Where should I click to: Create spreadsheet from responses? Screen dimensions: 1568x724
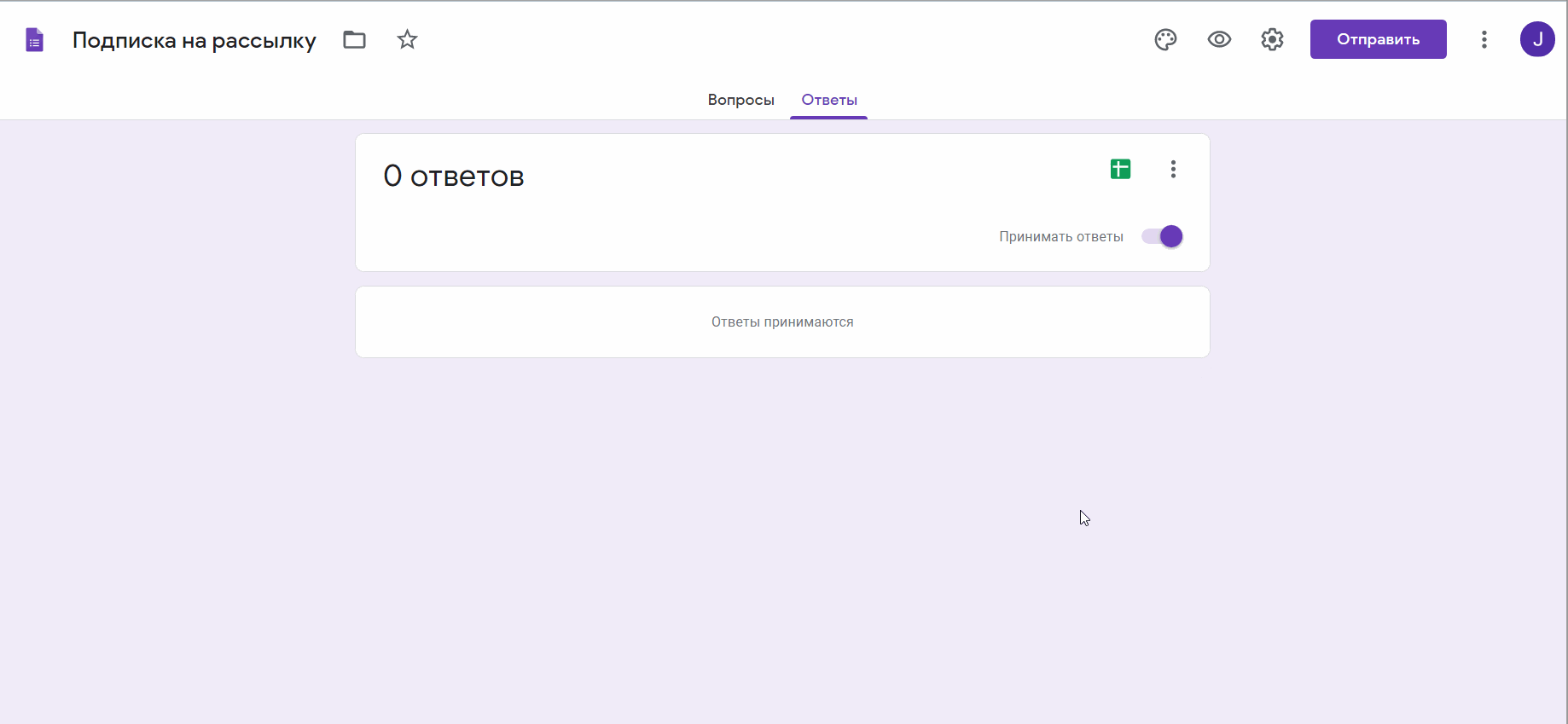(1120, 169)
